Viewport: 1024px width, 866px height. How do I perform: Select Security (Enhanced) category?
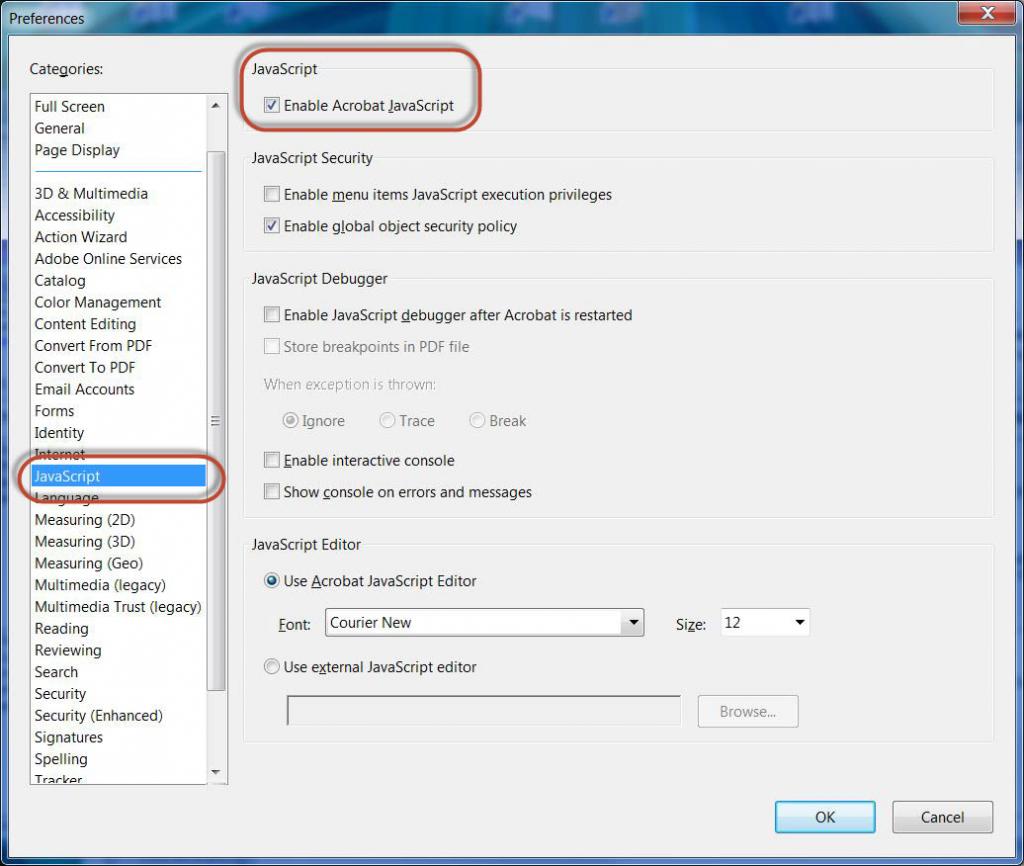pos(98,716)
